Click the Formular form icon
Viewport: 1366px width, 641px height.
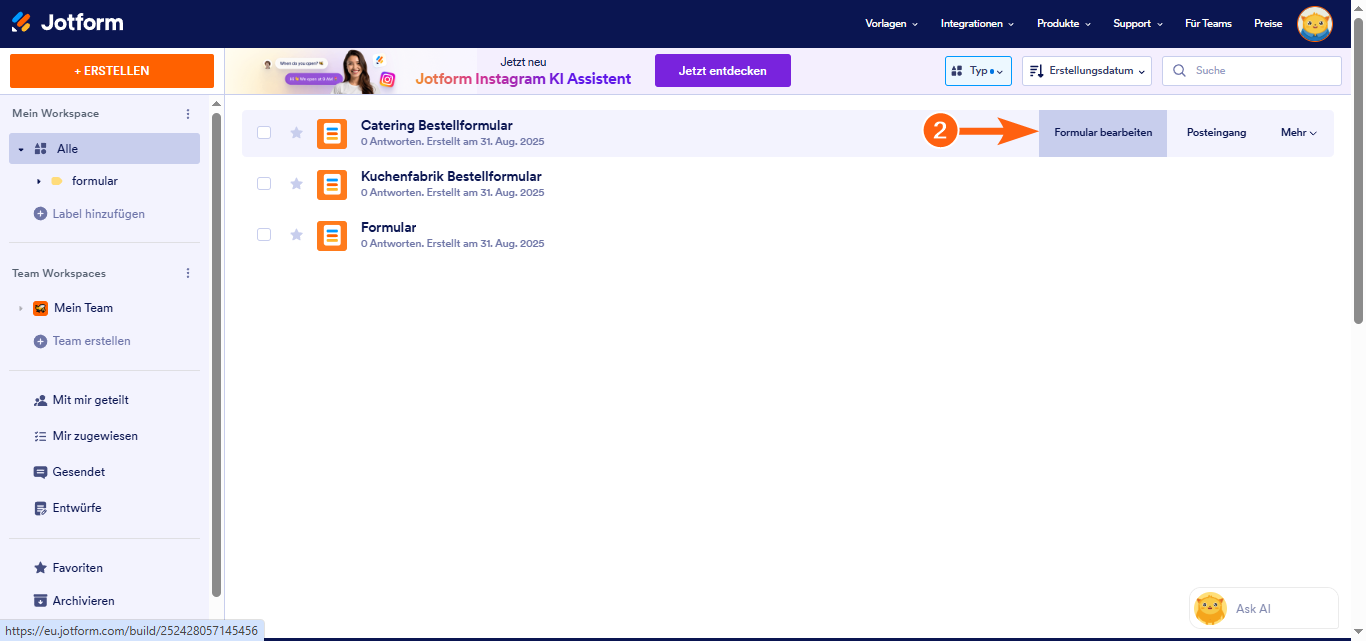[332, 235]
